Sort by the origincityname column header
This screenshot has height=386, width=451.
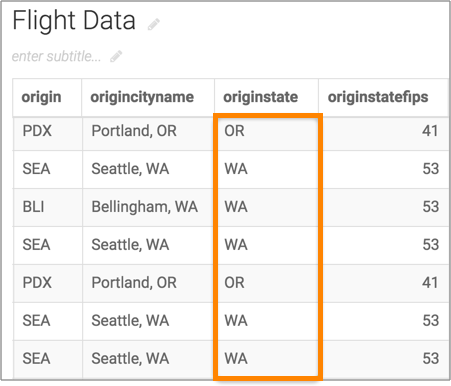coord(142,97)
